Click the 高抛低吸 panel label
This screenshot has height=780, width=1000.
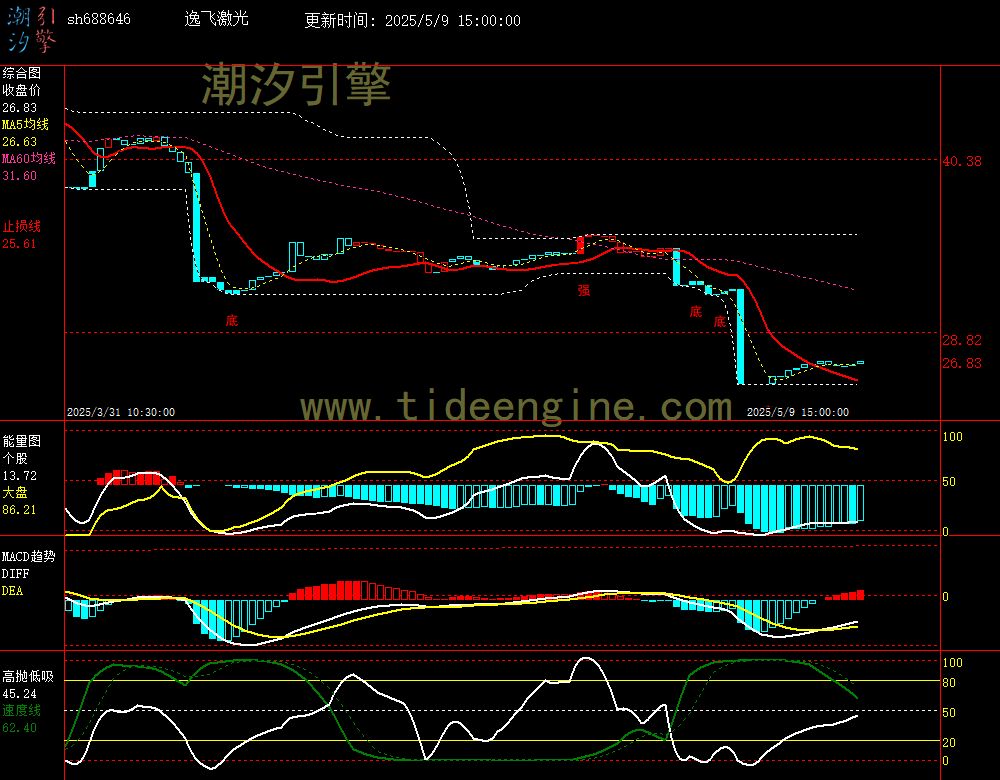click(28, 677)
